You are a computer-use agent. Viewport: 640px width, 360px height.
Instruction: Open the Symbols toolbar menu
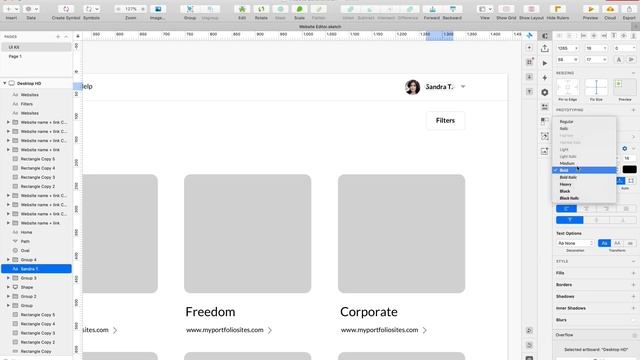(91, 9)
